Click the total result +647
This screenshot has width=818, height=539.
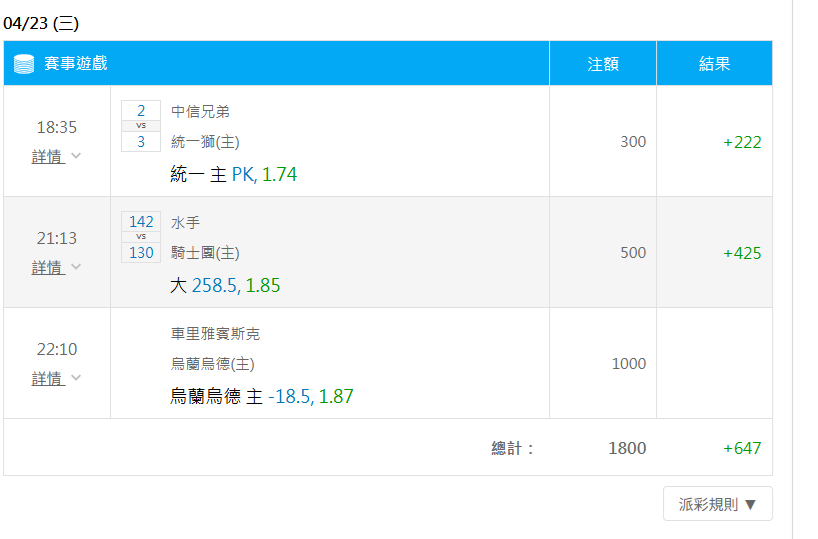click(x=742, y=448)
